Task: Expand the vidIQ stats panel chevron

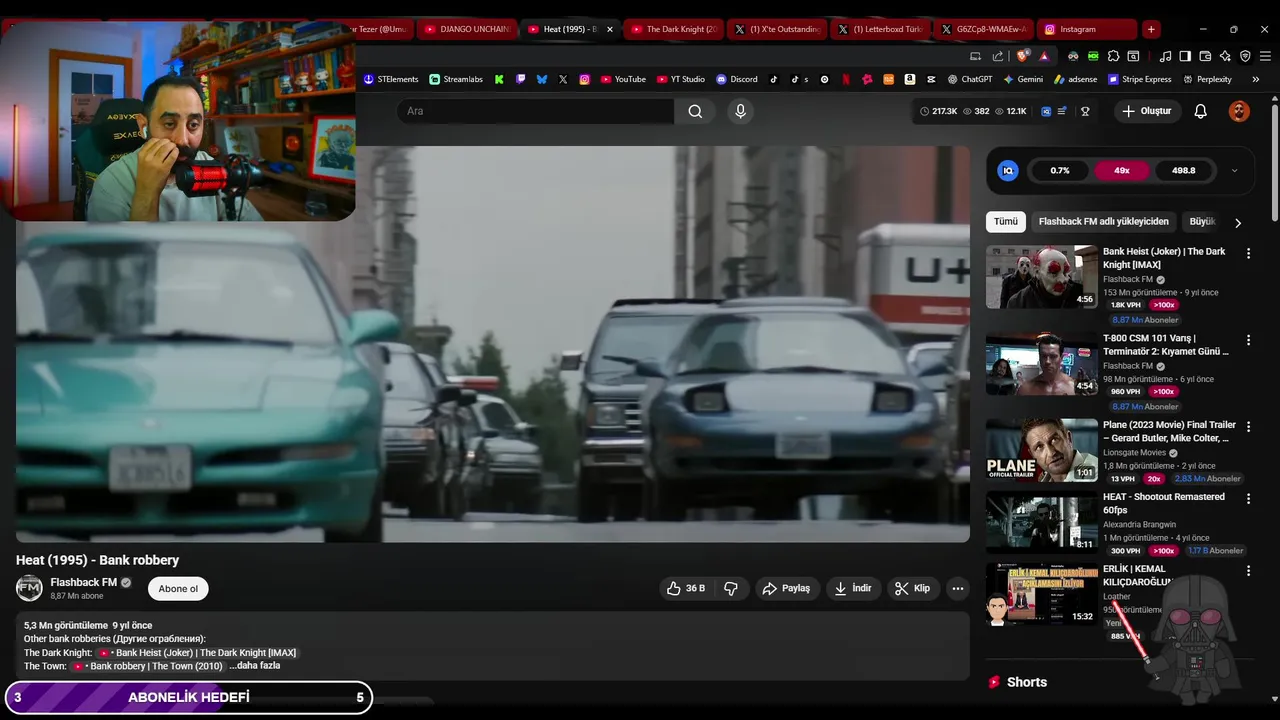Action: tap(1234, 171)
